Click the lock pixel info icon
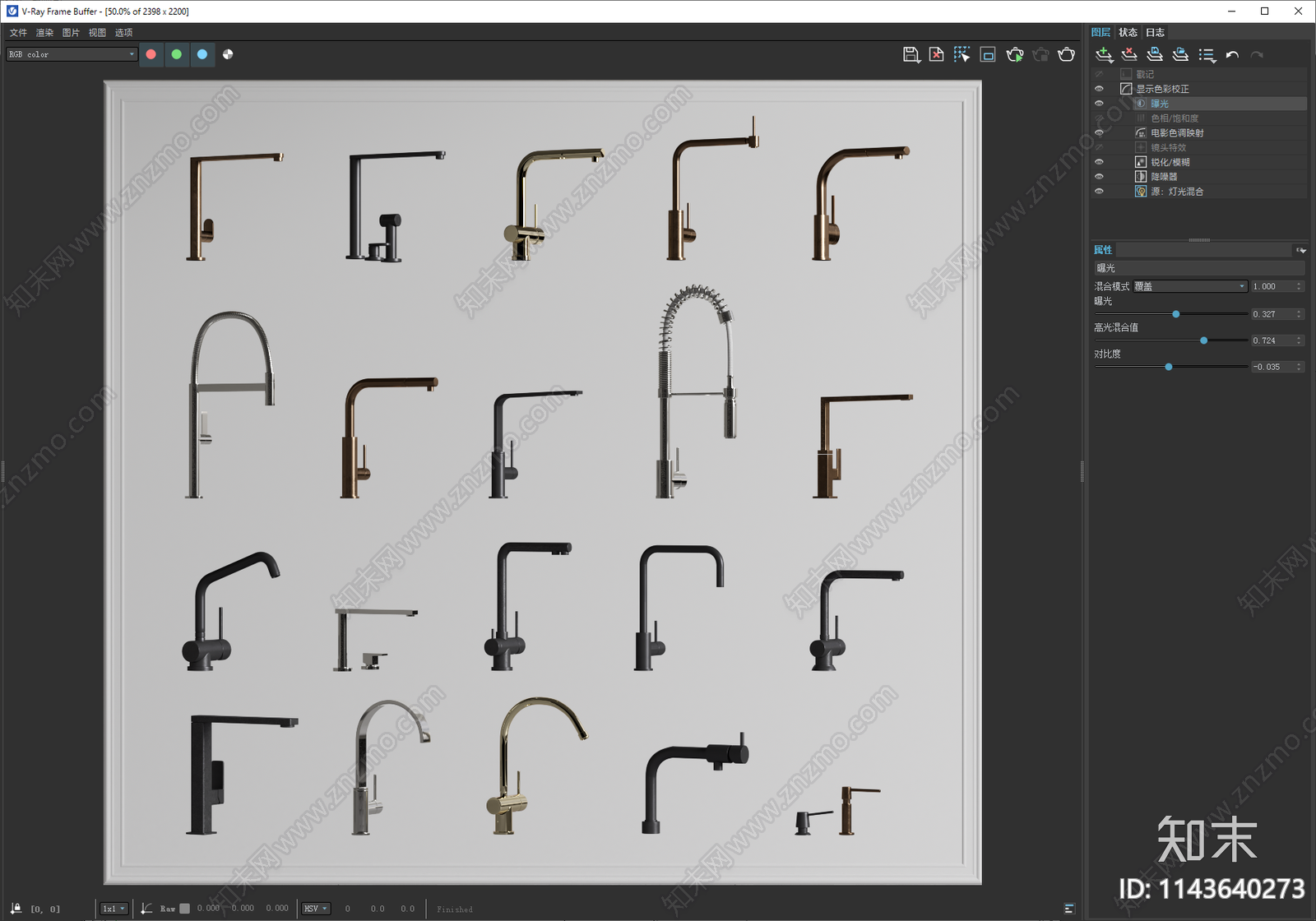 [x=16, y=909]
